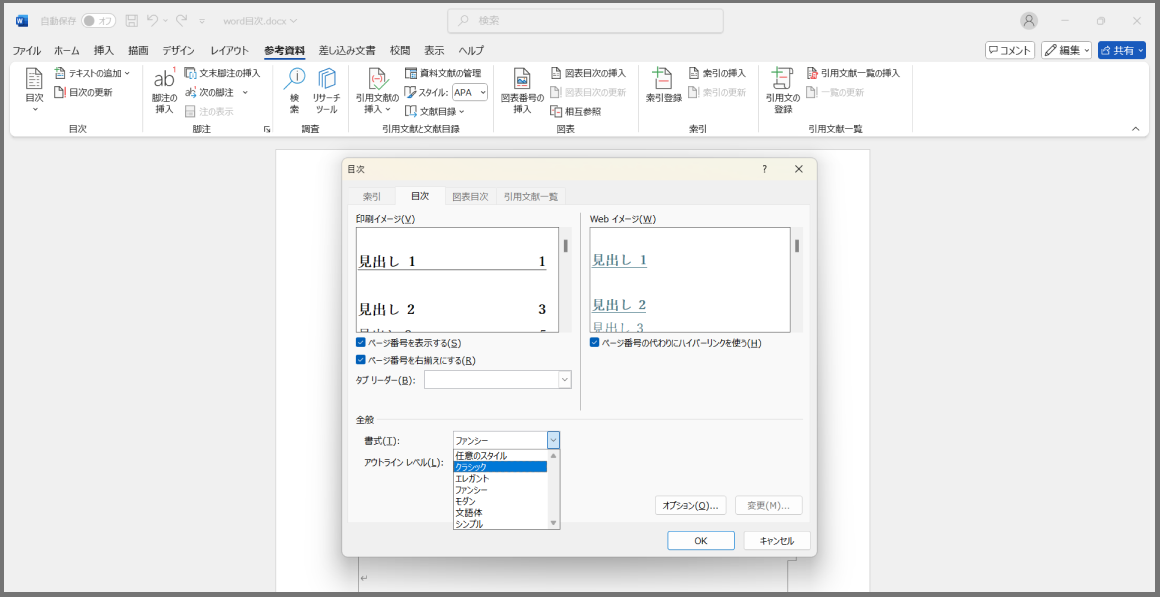The image size is (1160, 597).
Task: Switch to the 引用文献一覧 dialog tab
Action: [x=531, y=196]
